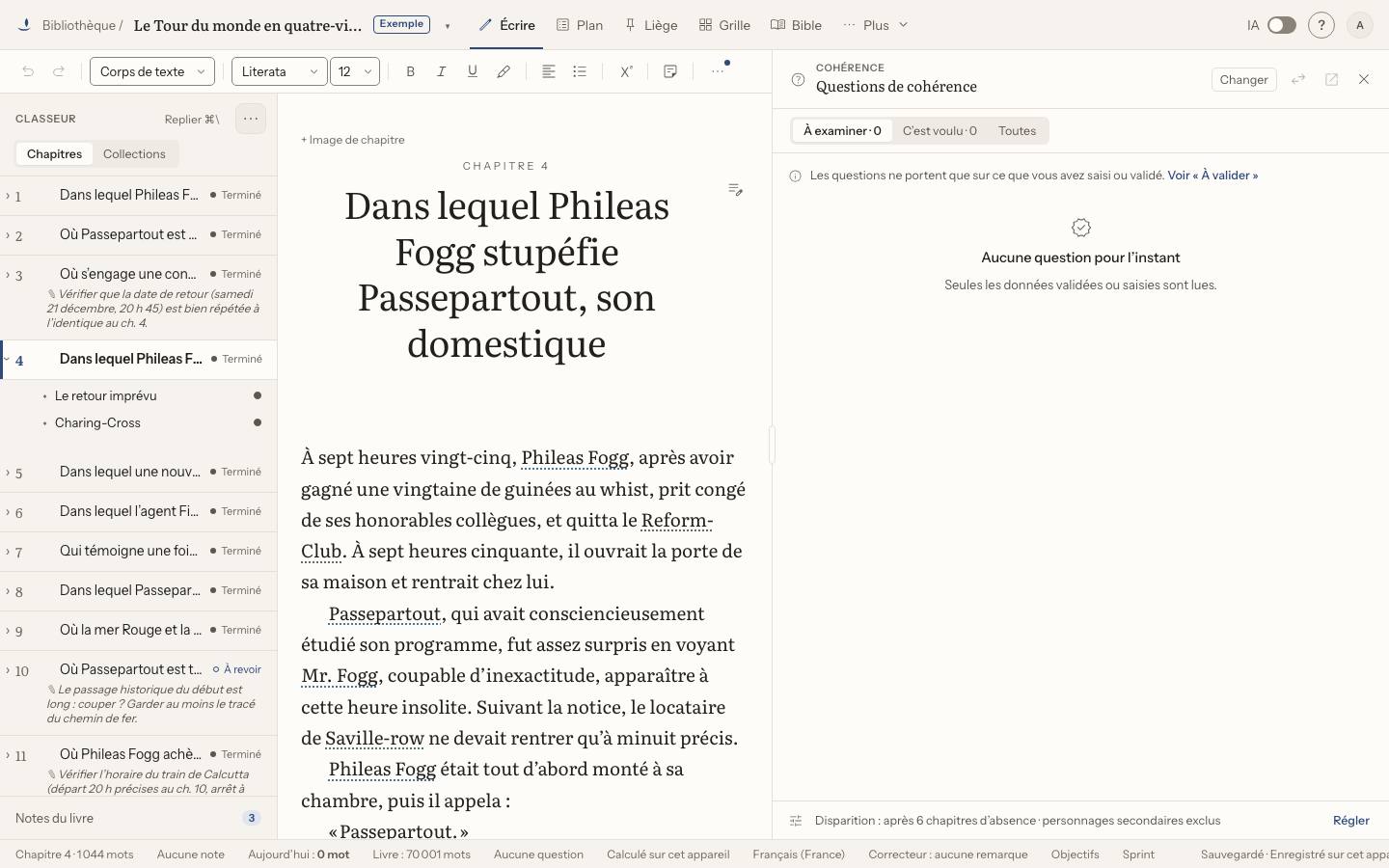Click the edit chapter title icon

(x=736, y=190)
